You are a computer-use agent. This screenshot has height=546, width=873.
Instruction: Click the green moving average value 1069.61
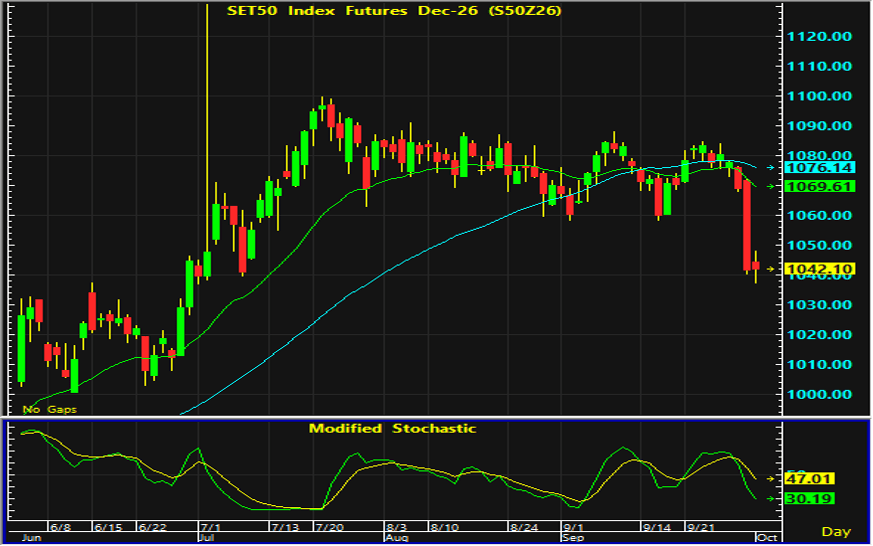(818, 186)
